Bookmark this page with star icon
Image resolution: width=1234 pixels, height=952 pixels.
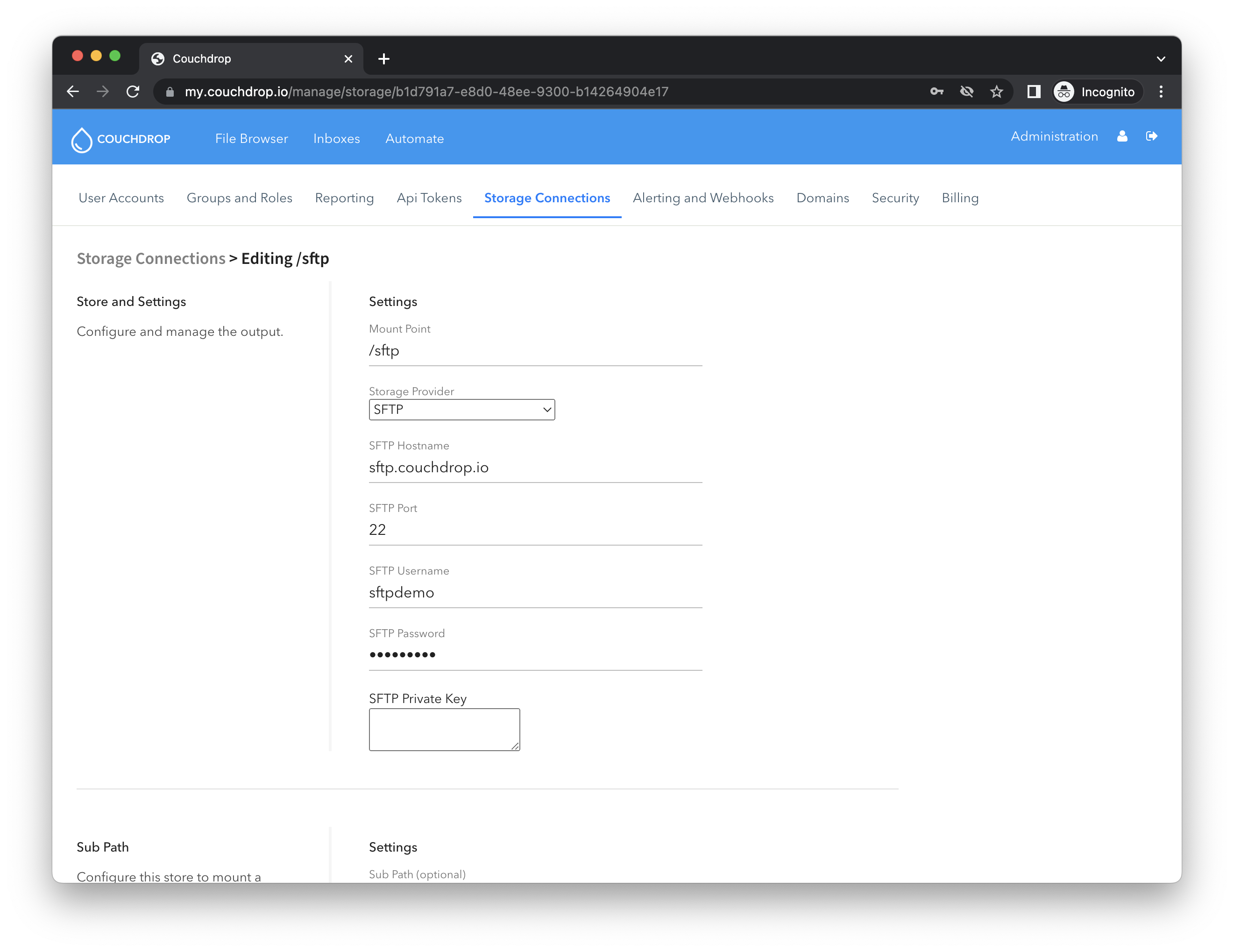(x=997, y=92)
